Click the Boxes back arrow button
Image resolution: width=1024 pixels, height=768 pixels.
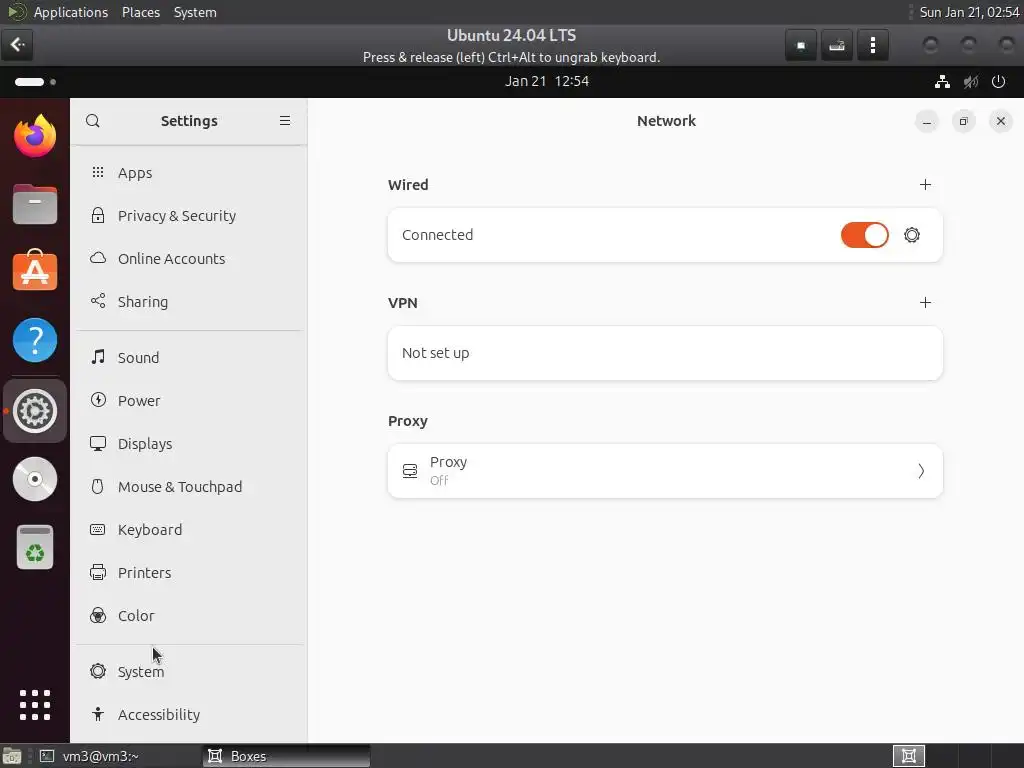17,44
